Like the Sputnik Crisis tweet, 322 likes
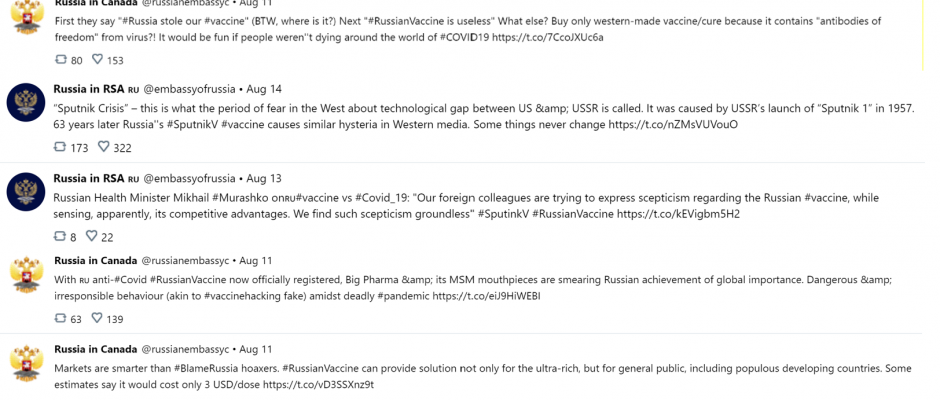This screenshot has height=400, width=940. click(104, 147)
